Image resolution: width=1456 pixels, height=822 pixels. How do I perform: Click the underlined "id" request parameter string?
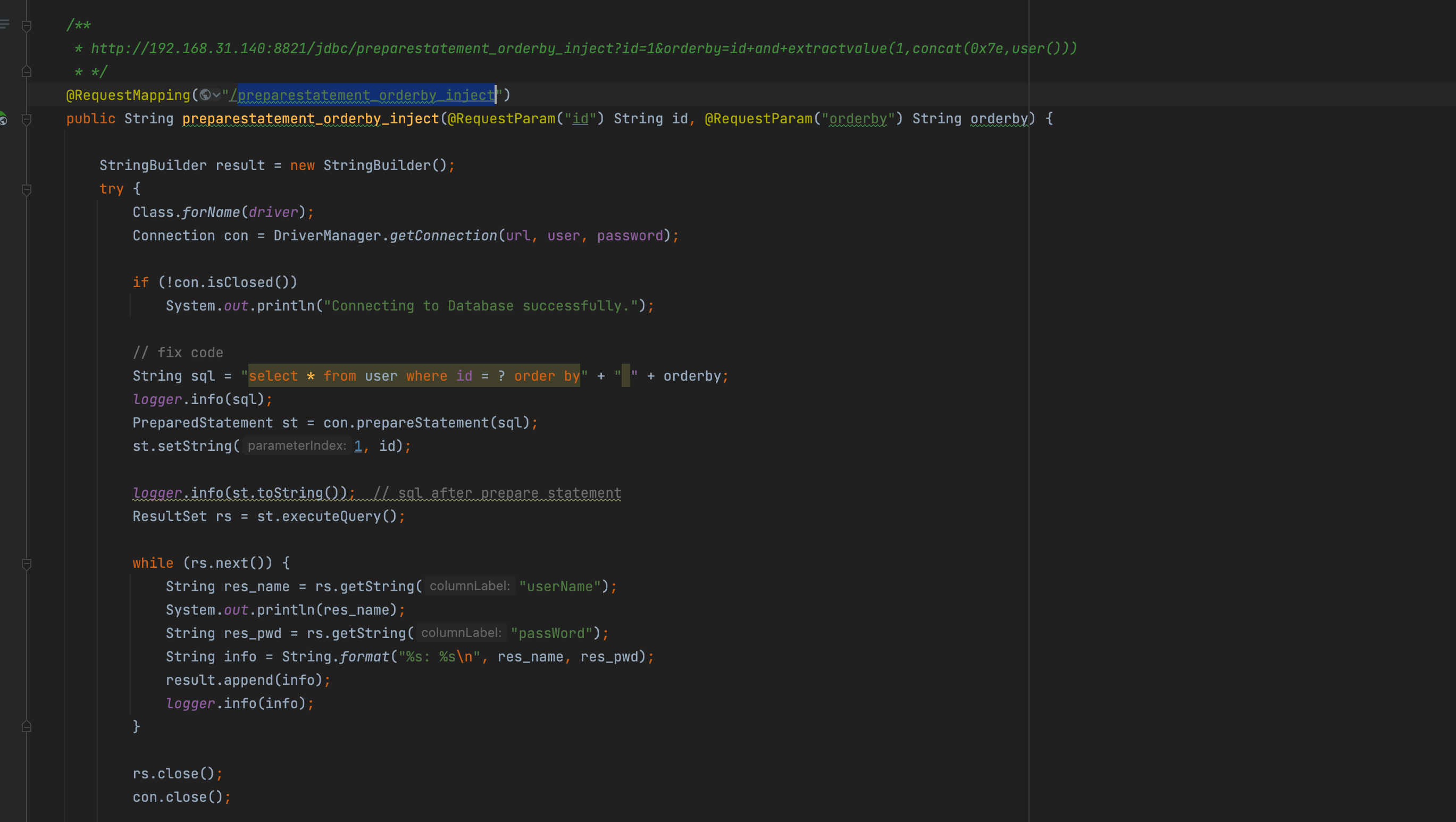[580, 119]
